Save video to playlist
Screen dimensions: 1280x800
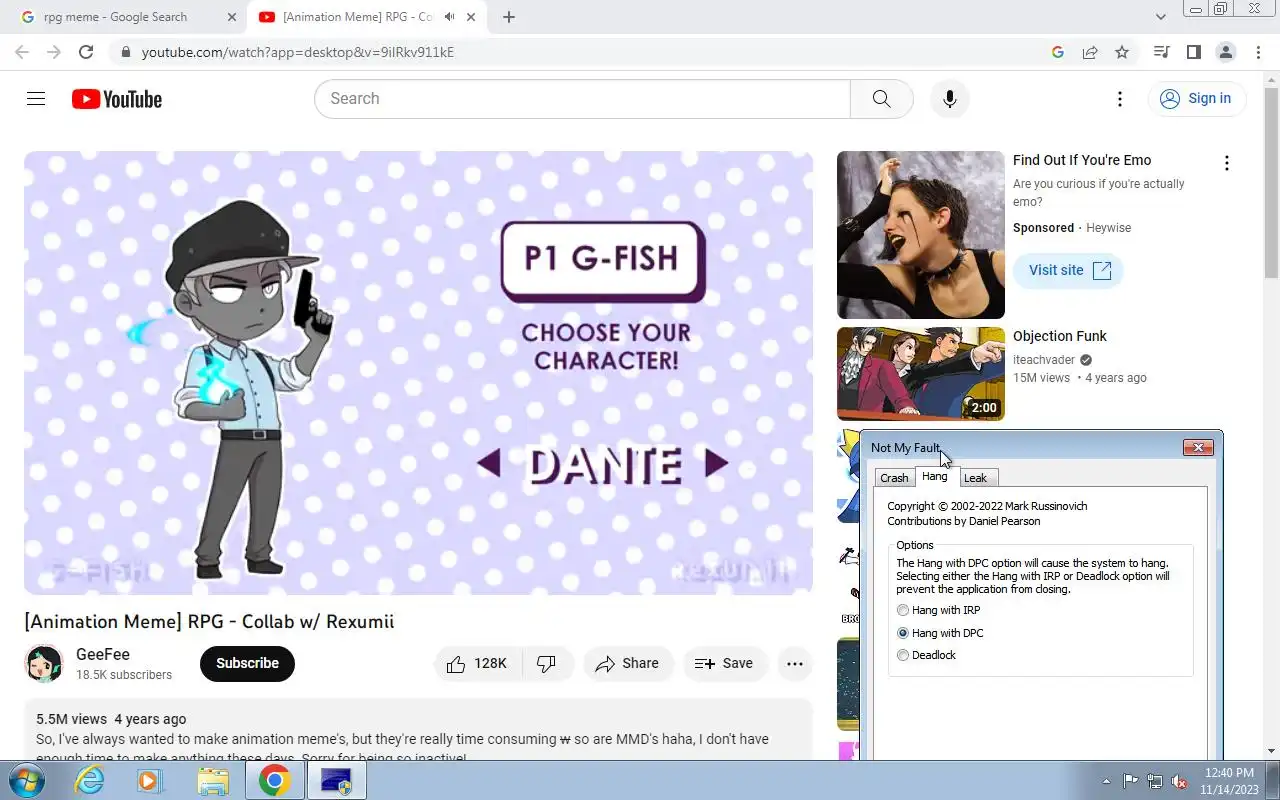click(x=724, y=663)
